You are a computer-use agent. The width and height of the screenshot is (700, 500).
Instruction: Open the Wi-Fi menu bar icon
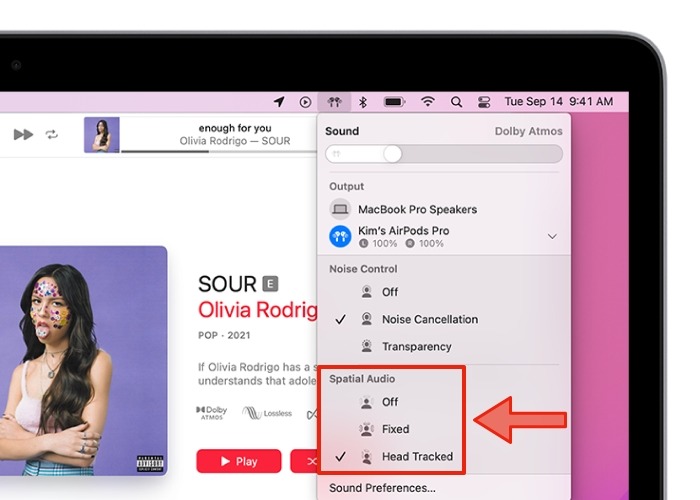pyautogui.click(x=428, y=102)
